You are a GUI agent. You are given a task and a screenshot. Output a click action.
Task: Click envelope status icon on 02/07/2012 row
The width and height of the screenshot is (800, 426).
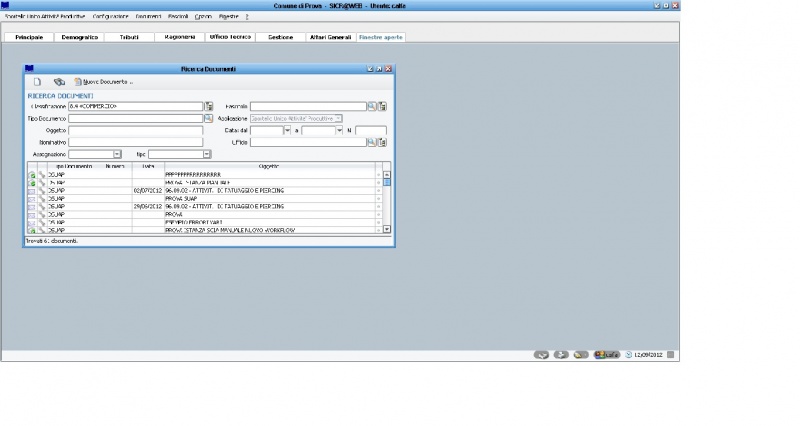[x=32, y=191]
